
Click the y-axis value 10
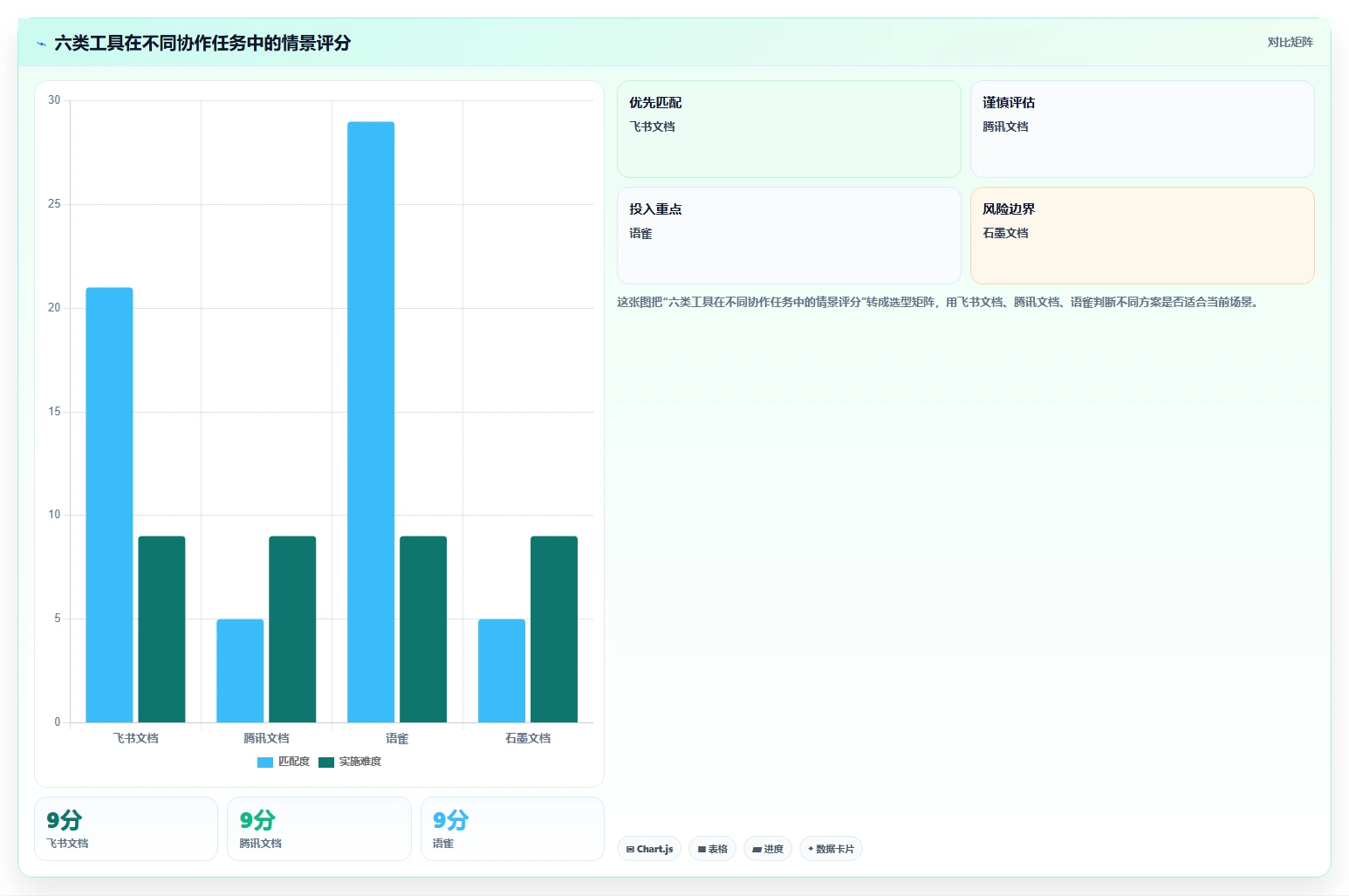coord(54,515)
